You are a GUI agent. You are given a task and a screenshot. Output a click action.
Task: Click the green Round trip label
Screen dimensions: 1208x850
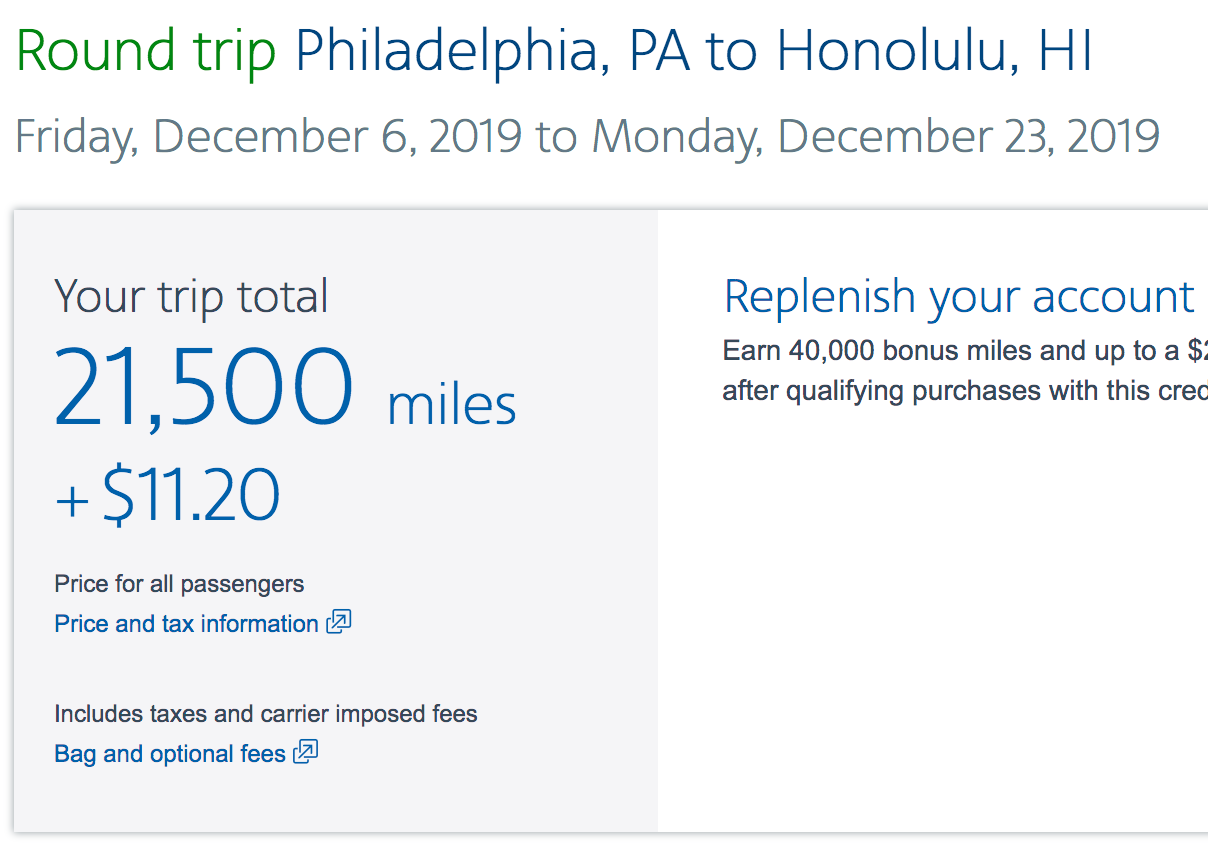(x=146, y=51)
